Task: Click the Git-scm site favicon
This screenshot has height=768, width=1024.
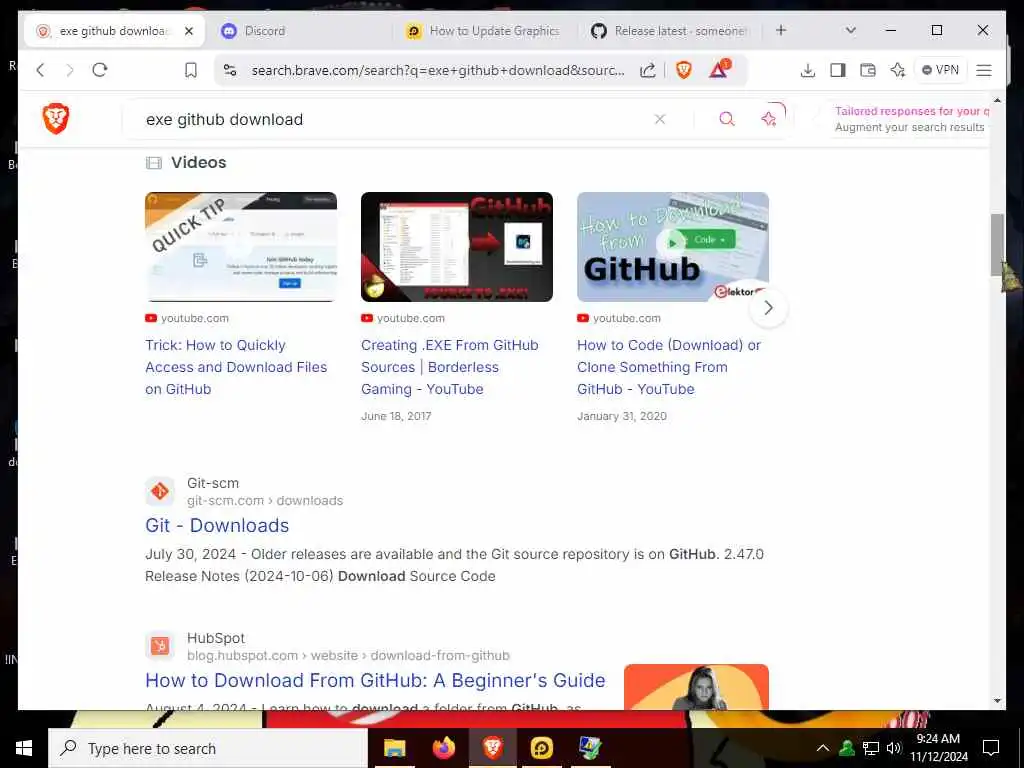Action: [x=160, y=491]
